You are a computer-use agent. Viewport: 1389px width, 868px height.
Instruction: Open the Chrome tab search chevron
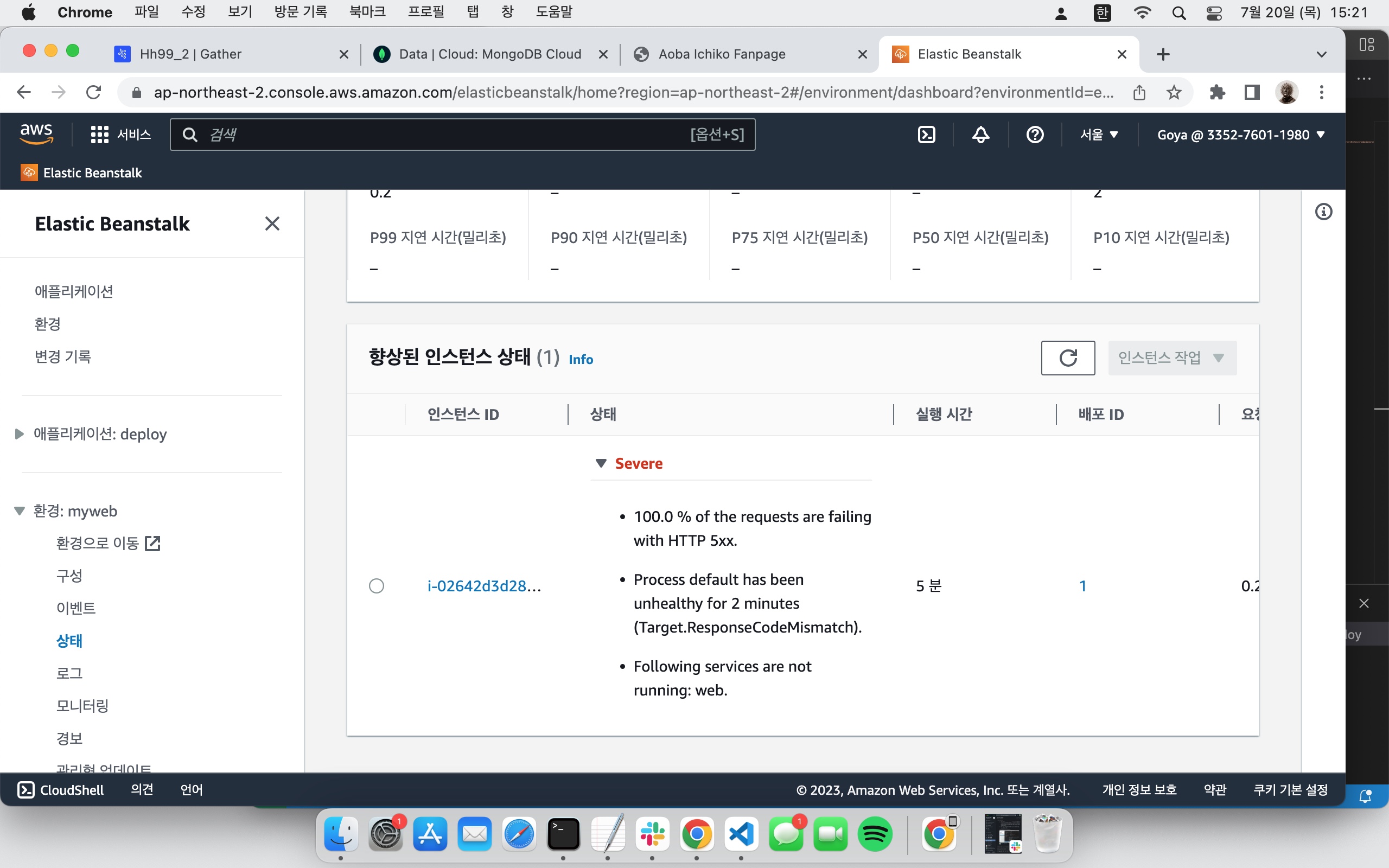pyautogui.click(x=1321, y=54)
